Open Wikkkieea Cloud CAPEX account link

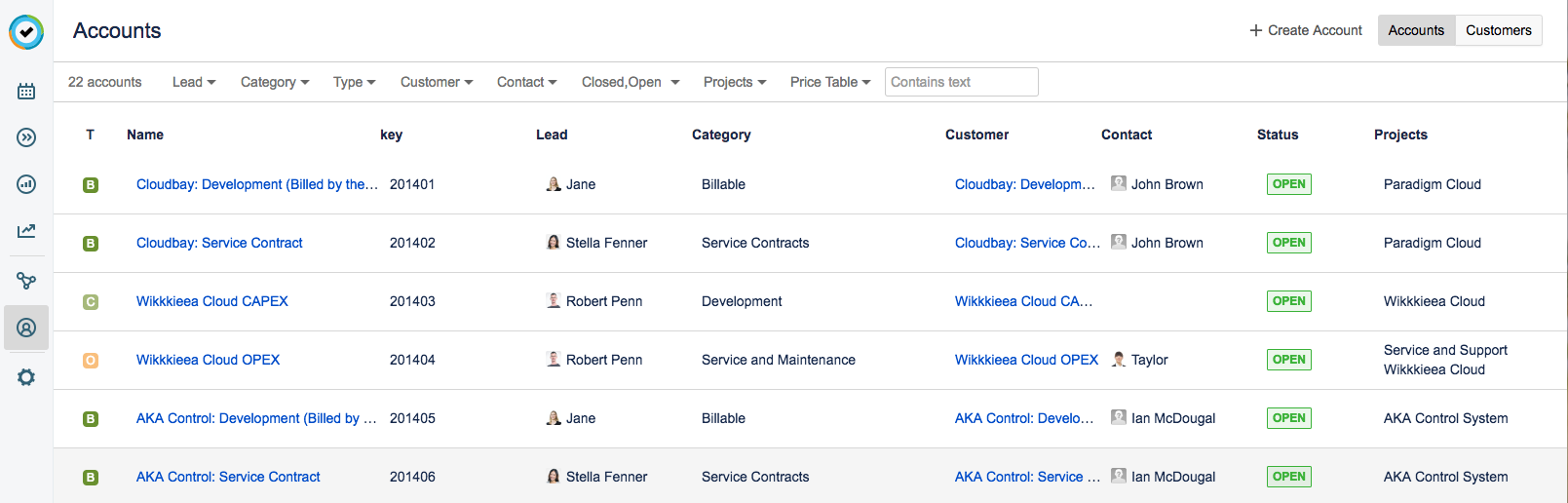point(212,301)
